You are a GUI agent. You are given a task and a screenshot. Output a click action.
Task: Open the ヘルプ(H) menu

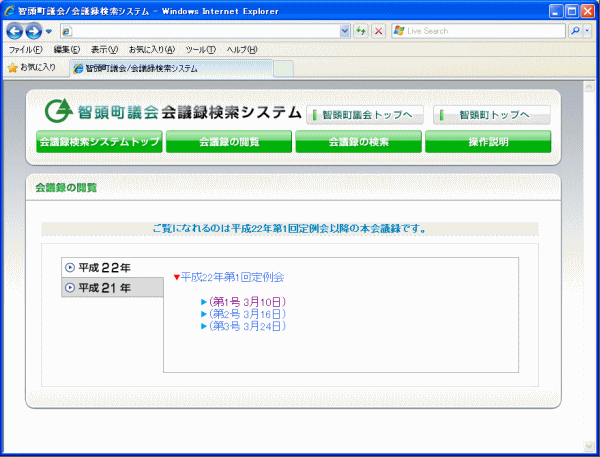[x=242, y=50]
